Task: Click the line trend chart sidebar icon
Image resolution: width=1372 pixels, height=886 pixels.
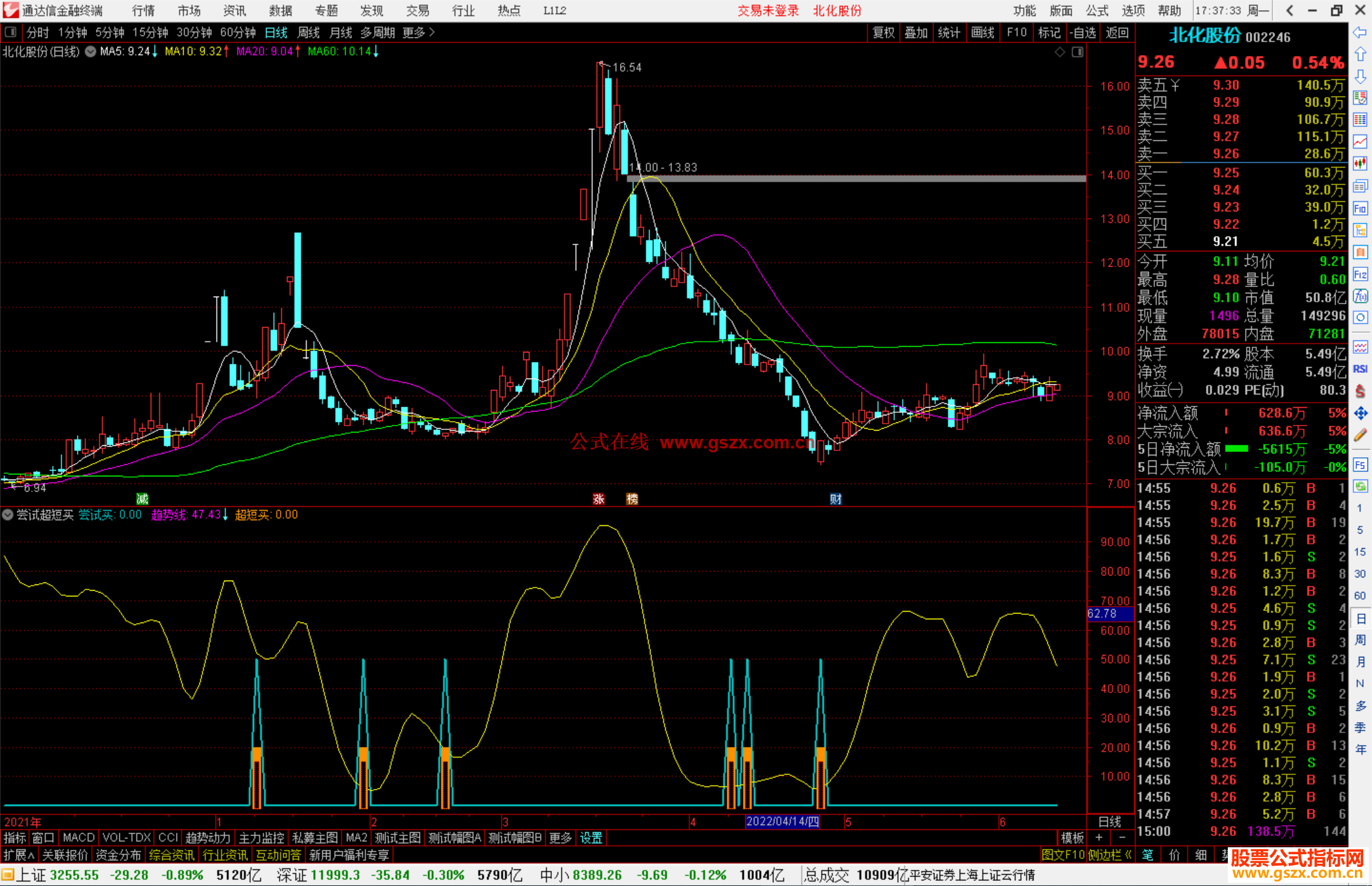Action: 1360,142
